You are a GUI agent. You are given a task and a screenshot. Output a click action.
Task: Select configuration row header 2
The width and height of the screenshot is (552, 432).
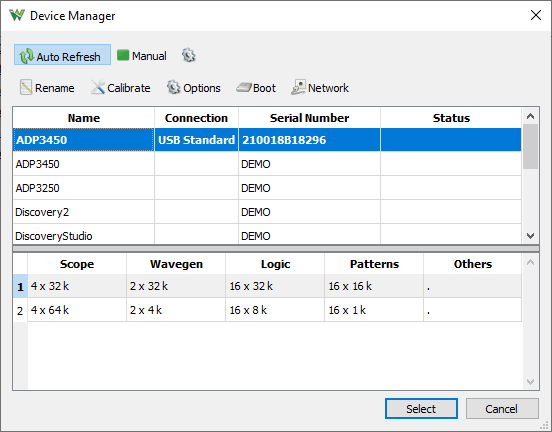point(20,310)
